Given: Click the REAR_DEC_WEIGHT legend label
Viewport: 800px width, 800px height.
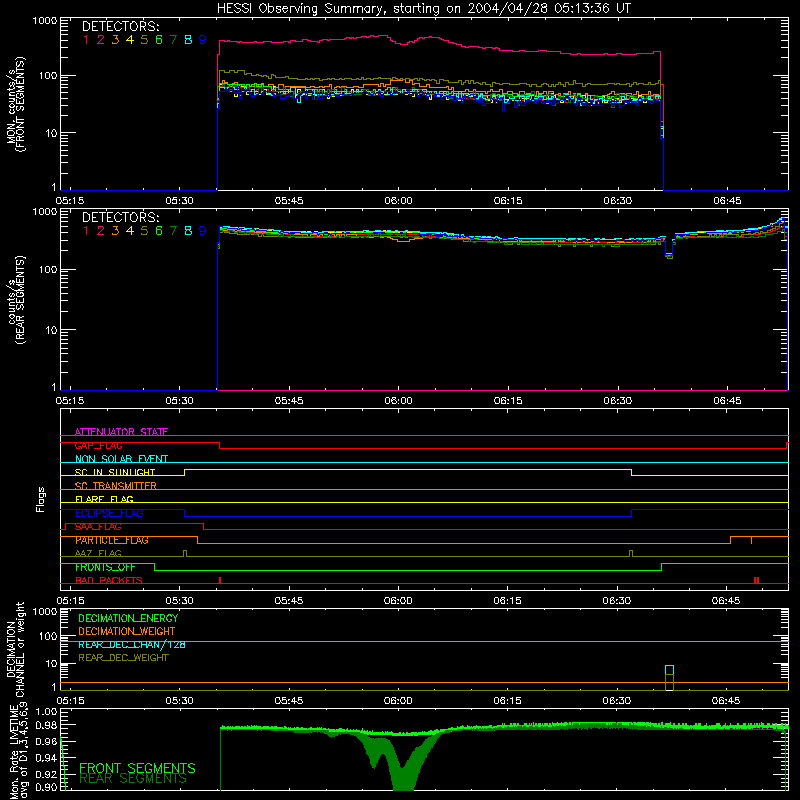Looking at the screenshot, I should pyautogui.click(x=123, y=658).
